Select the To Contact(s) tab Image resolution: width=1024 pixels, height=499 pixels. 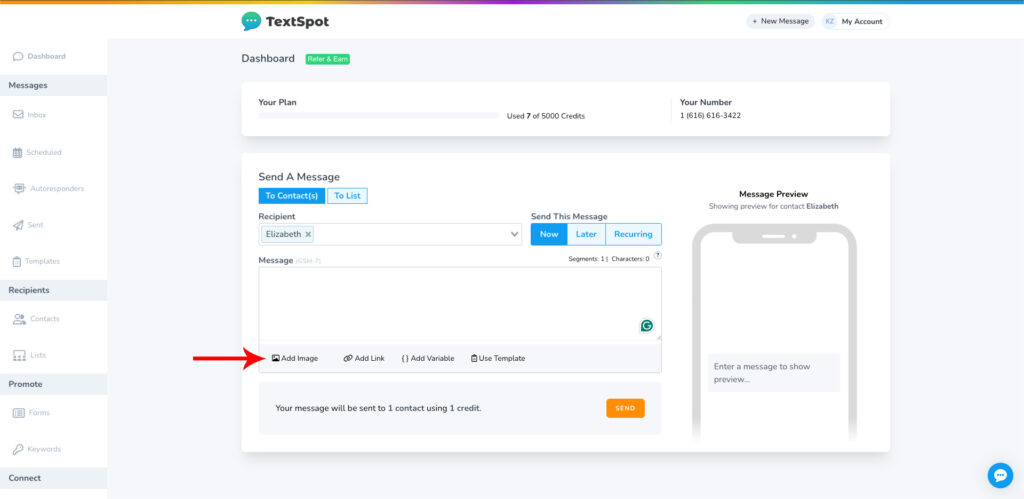point(291,196)
